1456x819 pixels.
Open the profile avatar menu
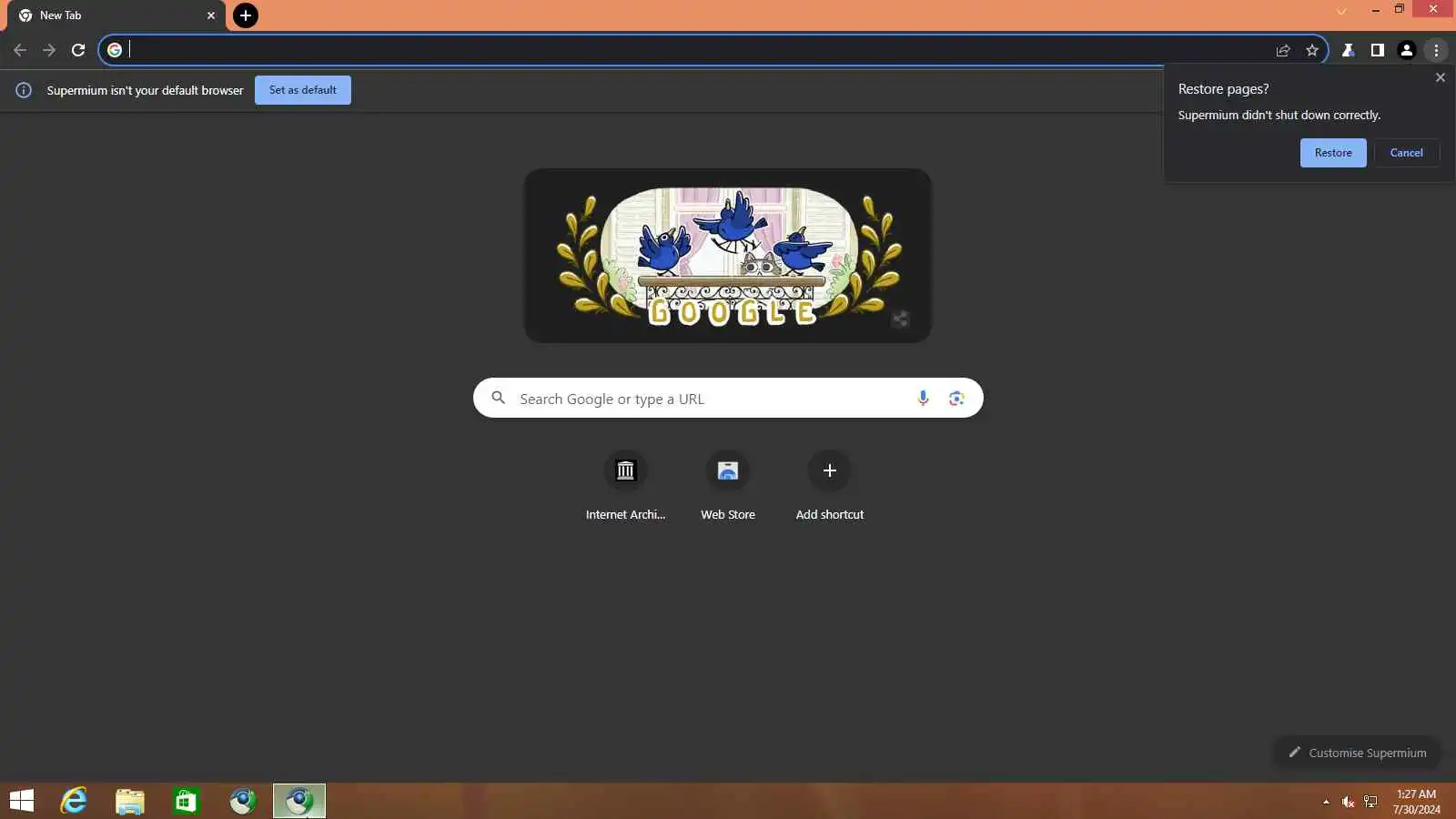[x=1407, y=50]
